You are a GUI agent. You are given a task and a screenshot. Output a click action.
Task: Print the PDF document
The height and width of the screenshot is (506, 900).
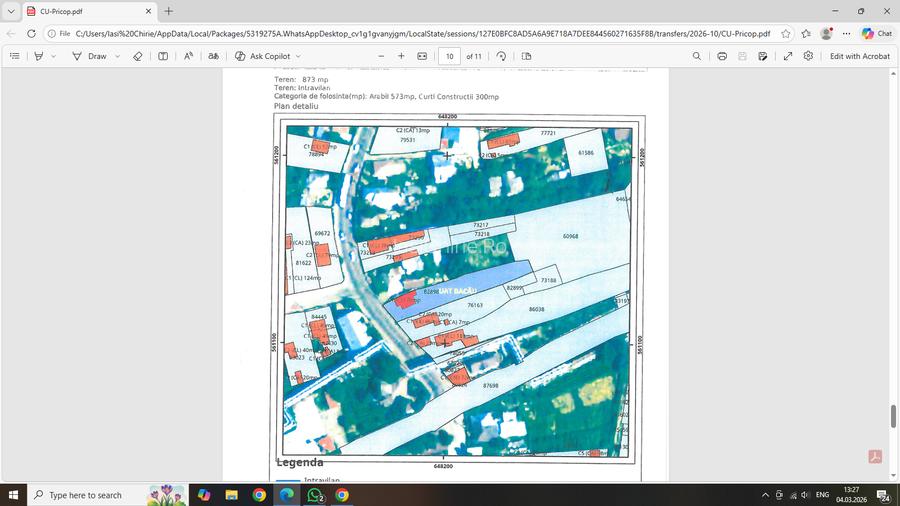click(722, 56)
